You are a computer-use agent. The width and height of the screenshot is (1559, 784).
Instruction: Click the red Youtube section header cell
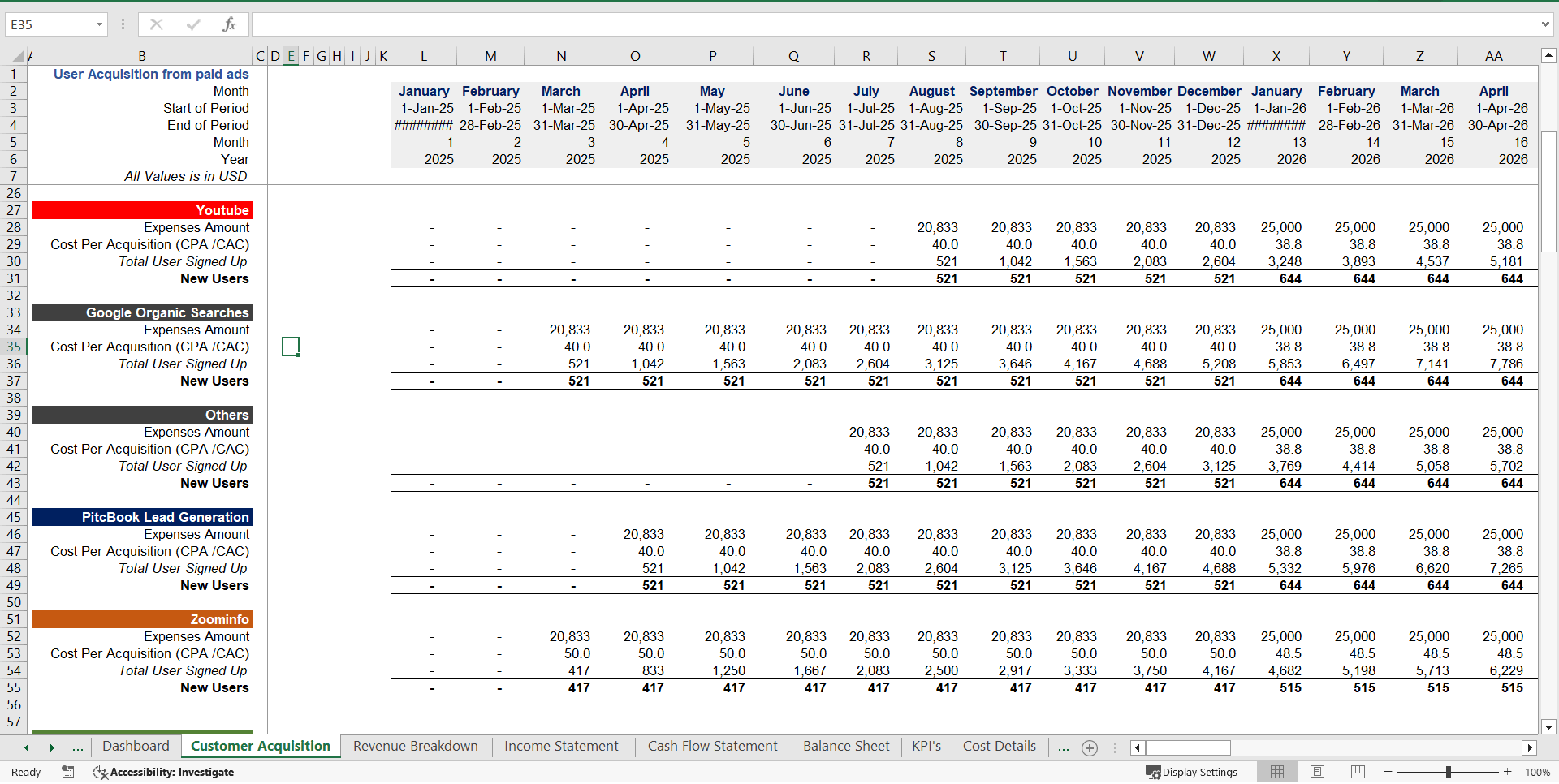pos(142,210)
